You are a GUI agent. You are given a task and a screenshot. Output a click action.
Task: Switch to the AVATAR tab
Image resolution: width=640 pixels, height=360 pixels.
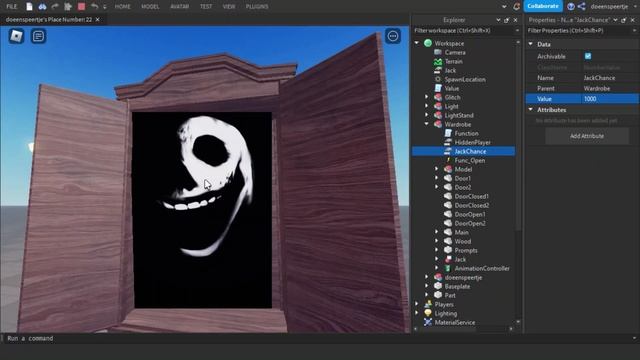tap(180, 7)
